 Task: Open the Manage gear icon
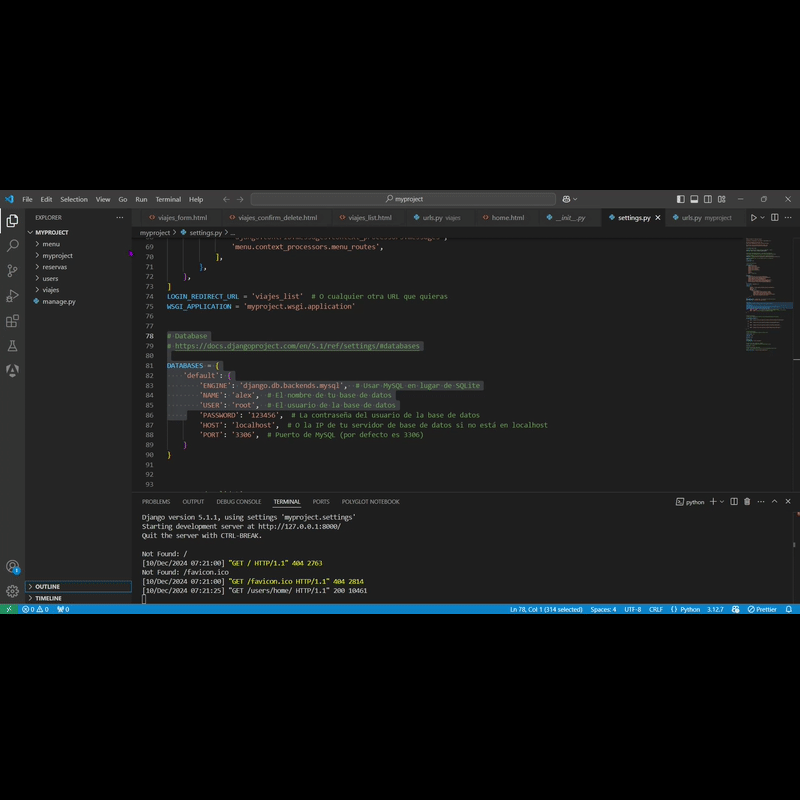12,591
